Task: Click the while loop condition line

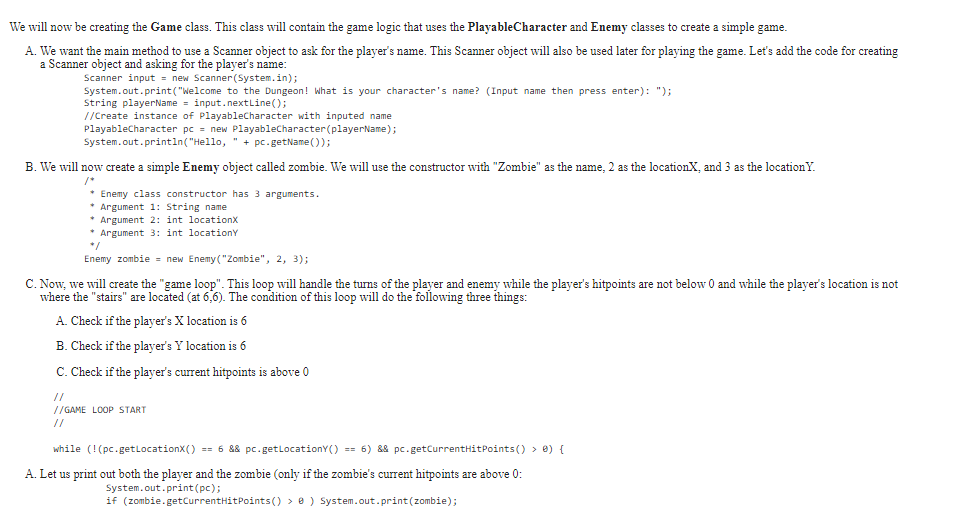Action: pos(309,449)
